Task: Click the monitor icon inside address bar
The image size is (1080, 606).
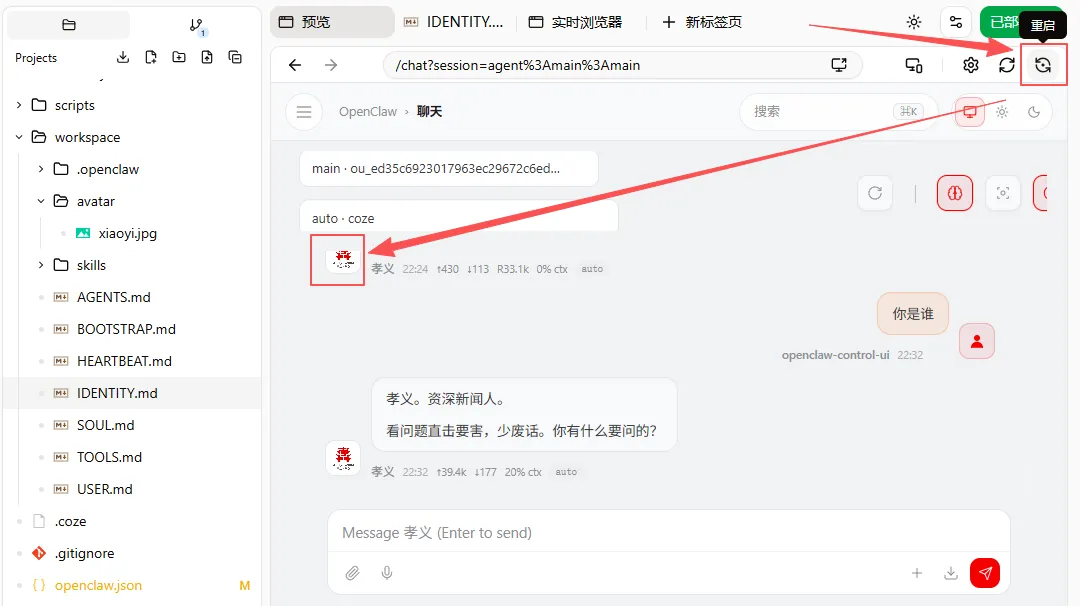Action: (839, 65)
